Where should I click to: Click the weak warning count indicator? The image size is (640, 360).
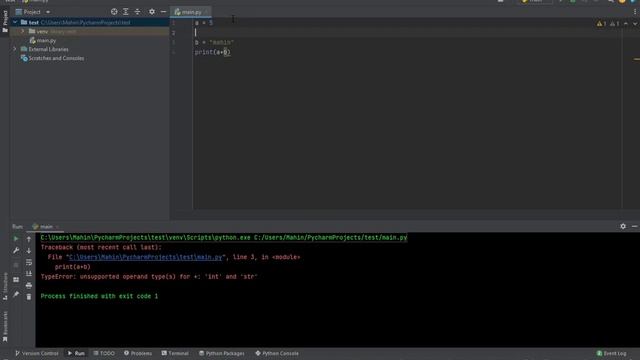614,24
